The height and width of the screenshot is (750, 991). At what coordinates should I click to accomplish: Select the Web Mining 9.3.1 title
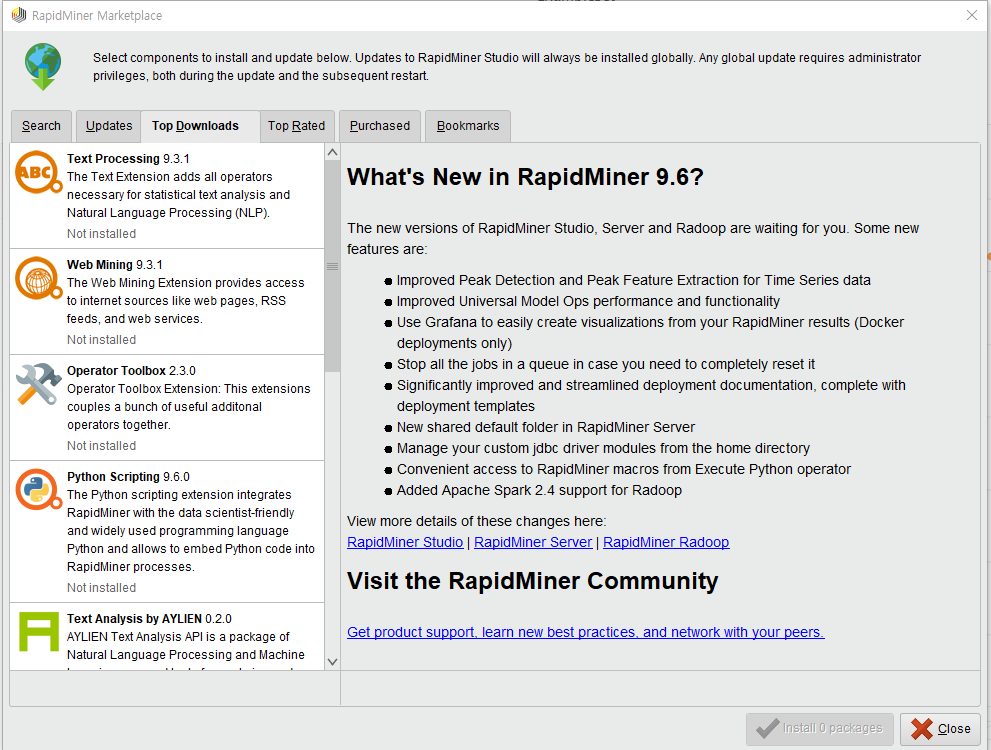[115, 265]
